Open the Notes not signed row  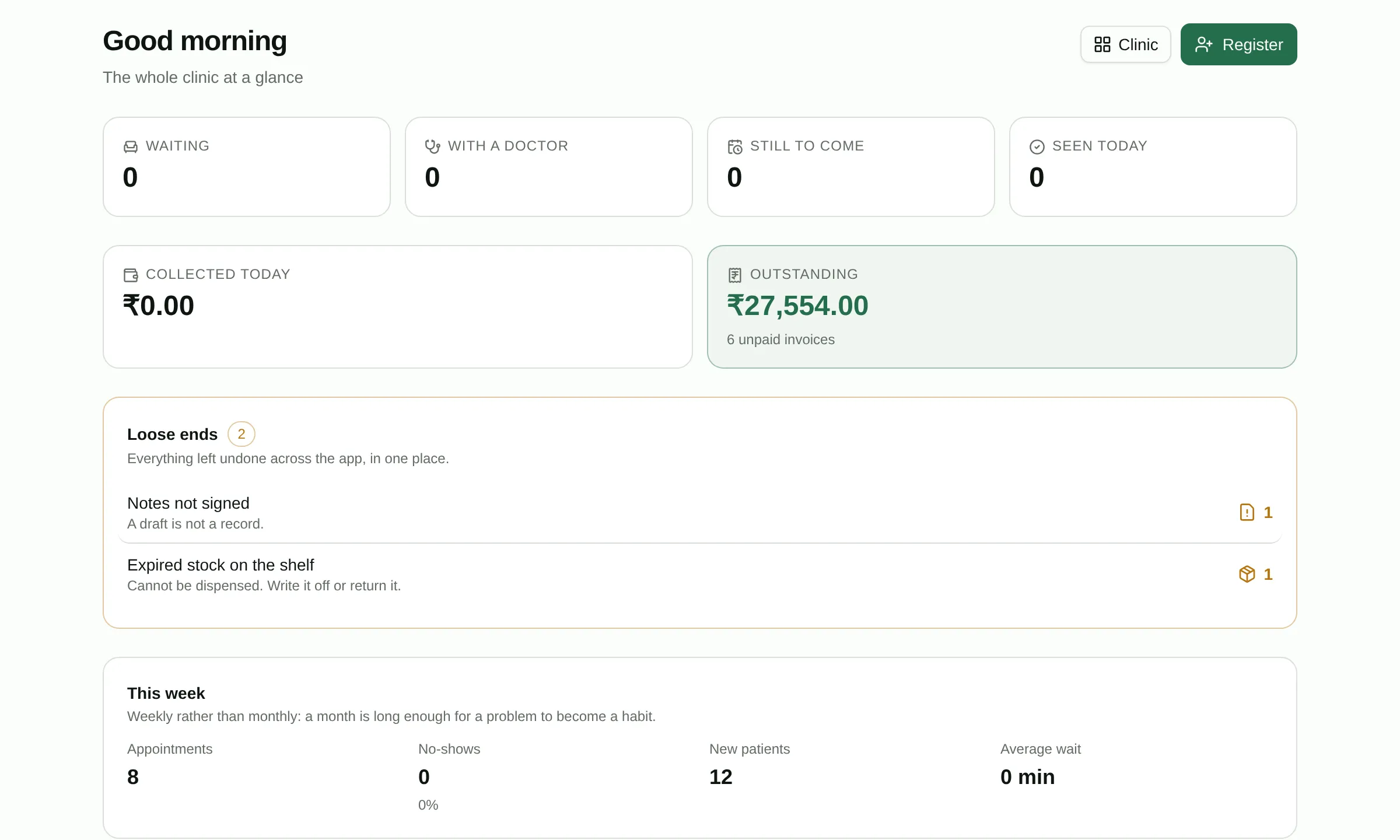[x=700, y=513]
